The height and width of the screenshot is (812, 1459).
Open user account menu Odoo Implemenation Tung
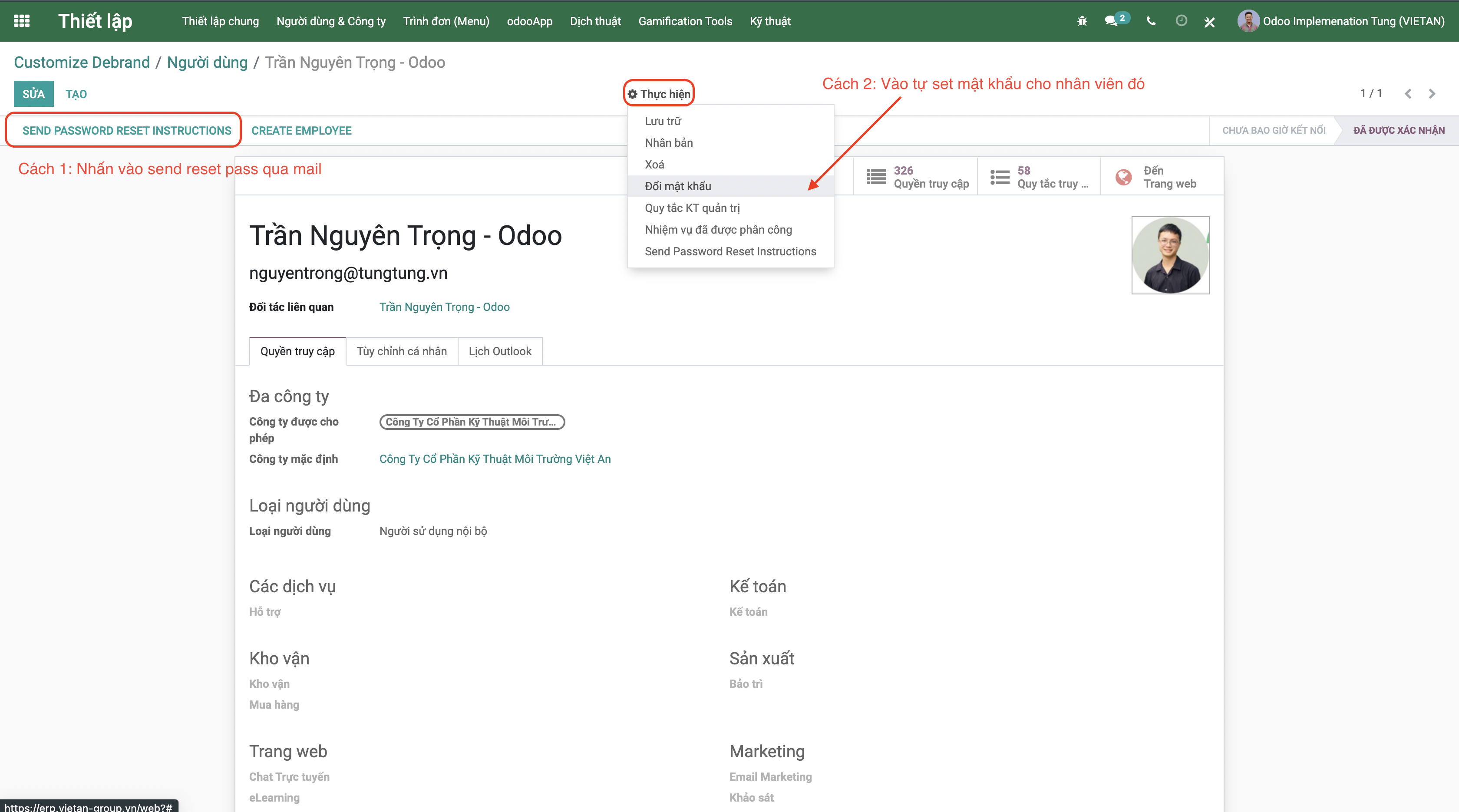point(1341,21)
